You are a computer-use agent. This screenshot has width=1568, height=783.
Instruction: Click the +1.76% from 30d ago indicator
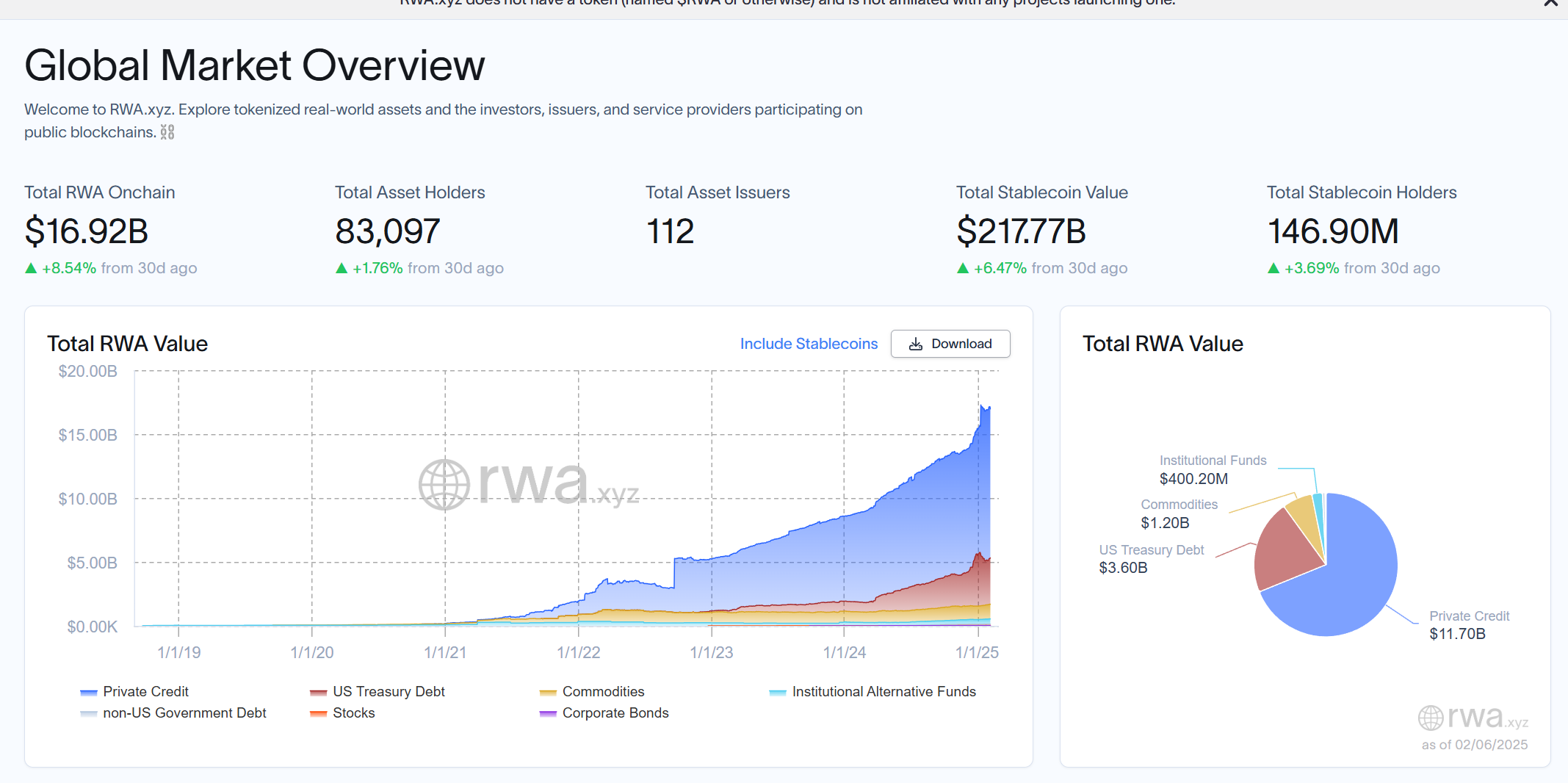click(419, 268)
